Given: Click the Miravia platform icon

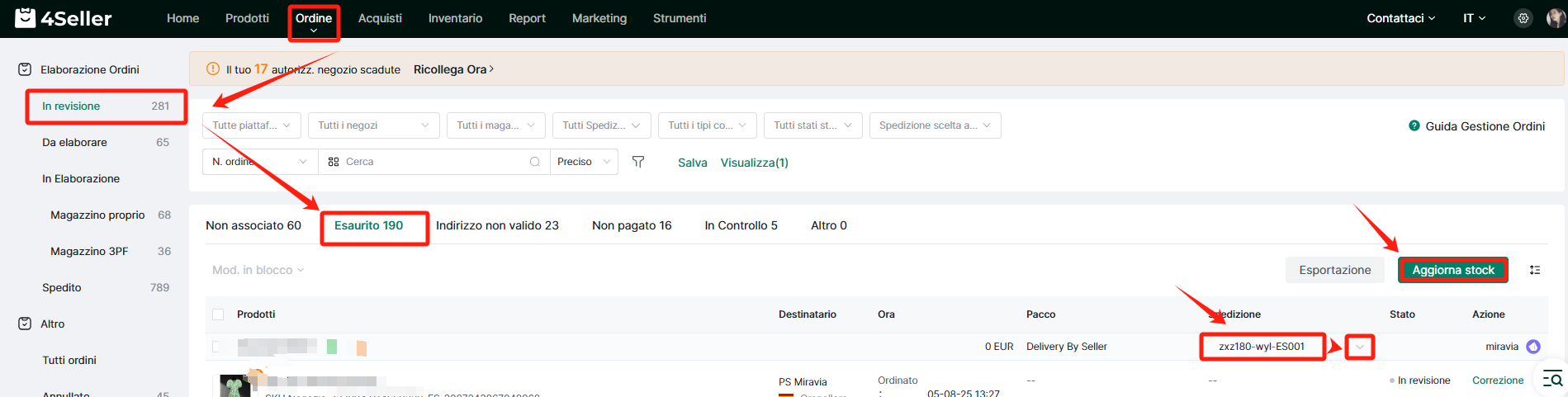Looking at the screenshot, I should click(1533, 347).
